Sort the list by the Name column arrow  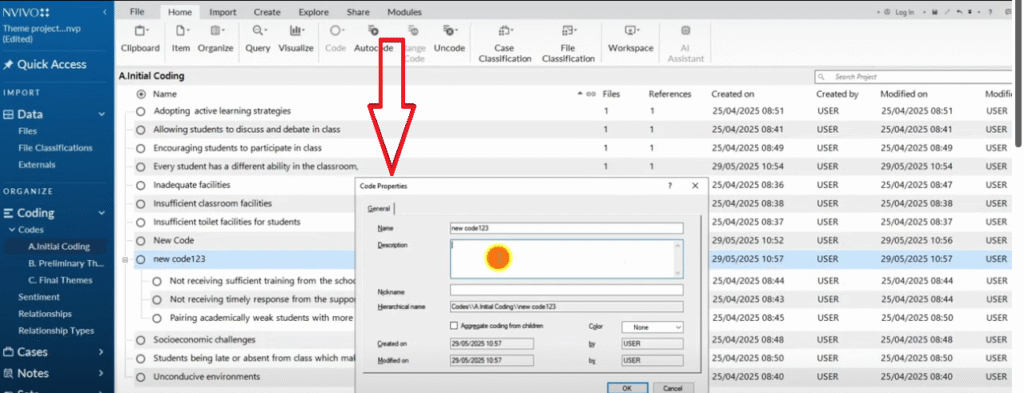579,94
